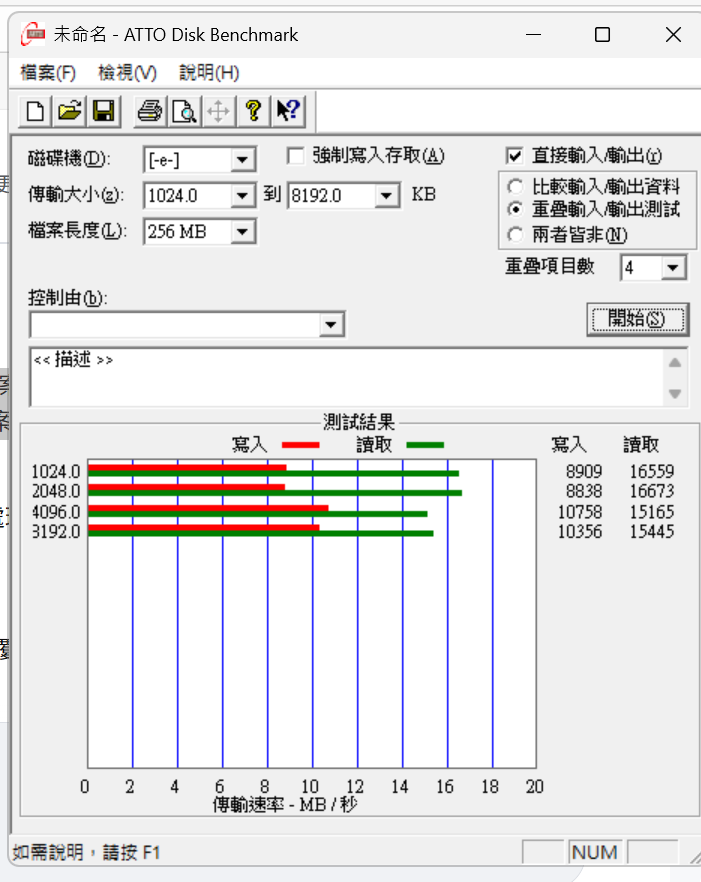Click the red write bar for 4096.0
Viewport: 701px width, 882px height.
pyautogui.click(x=208, y=508)
